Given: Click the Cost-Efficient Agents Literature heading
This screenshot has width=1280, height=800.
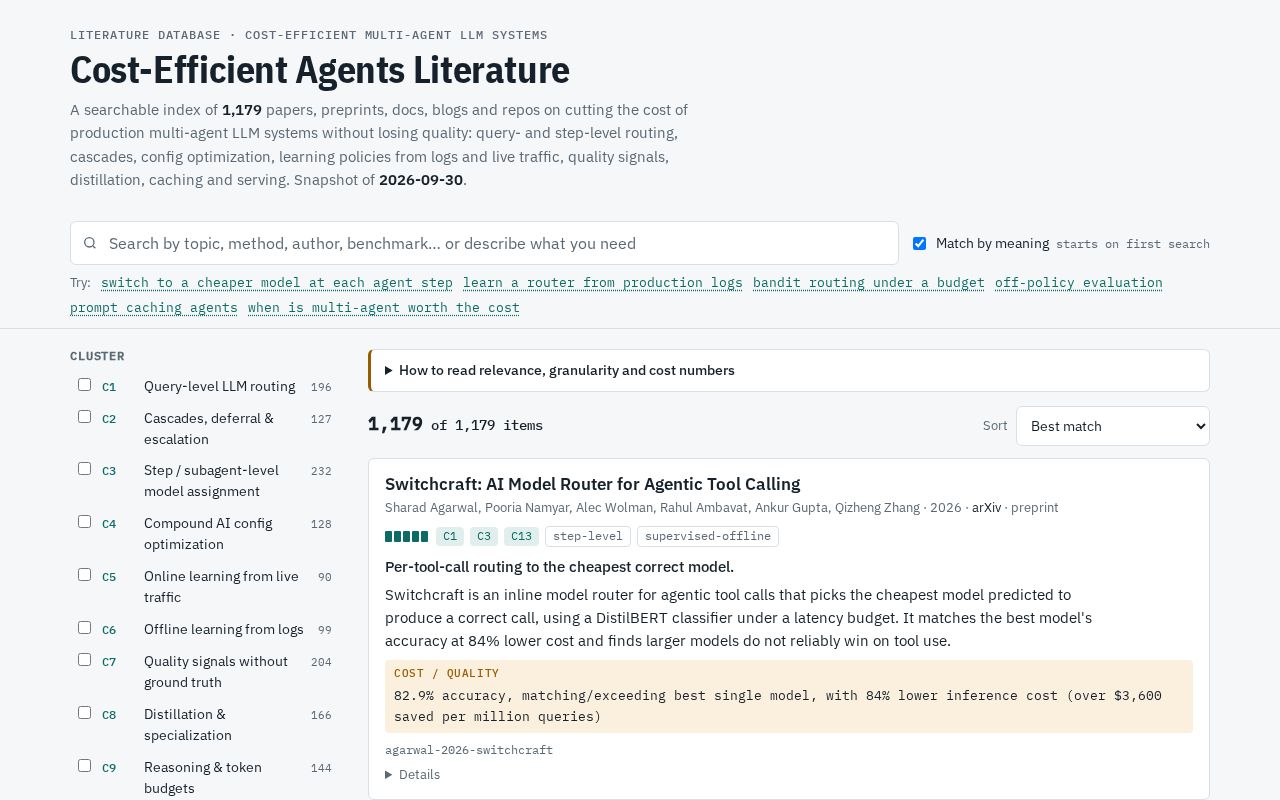Looking at the screenshot, I should [x=320, y=70].
